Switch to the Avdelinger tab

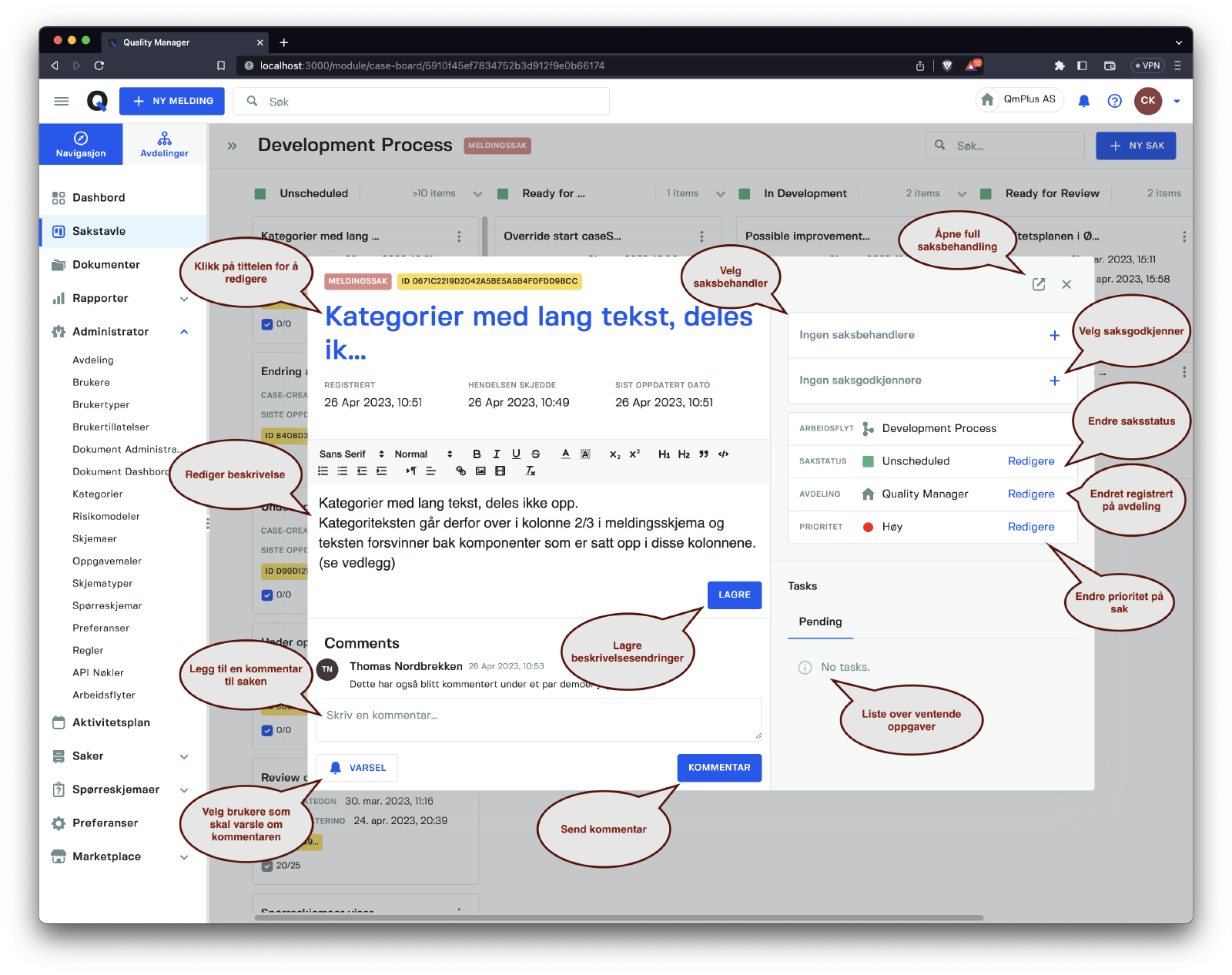coord(164,144)
